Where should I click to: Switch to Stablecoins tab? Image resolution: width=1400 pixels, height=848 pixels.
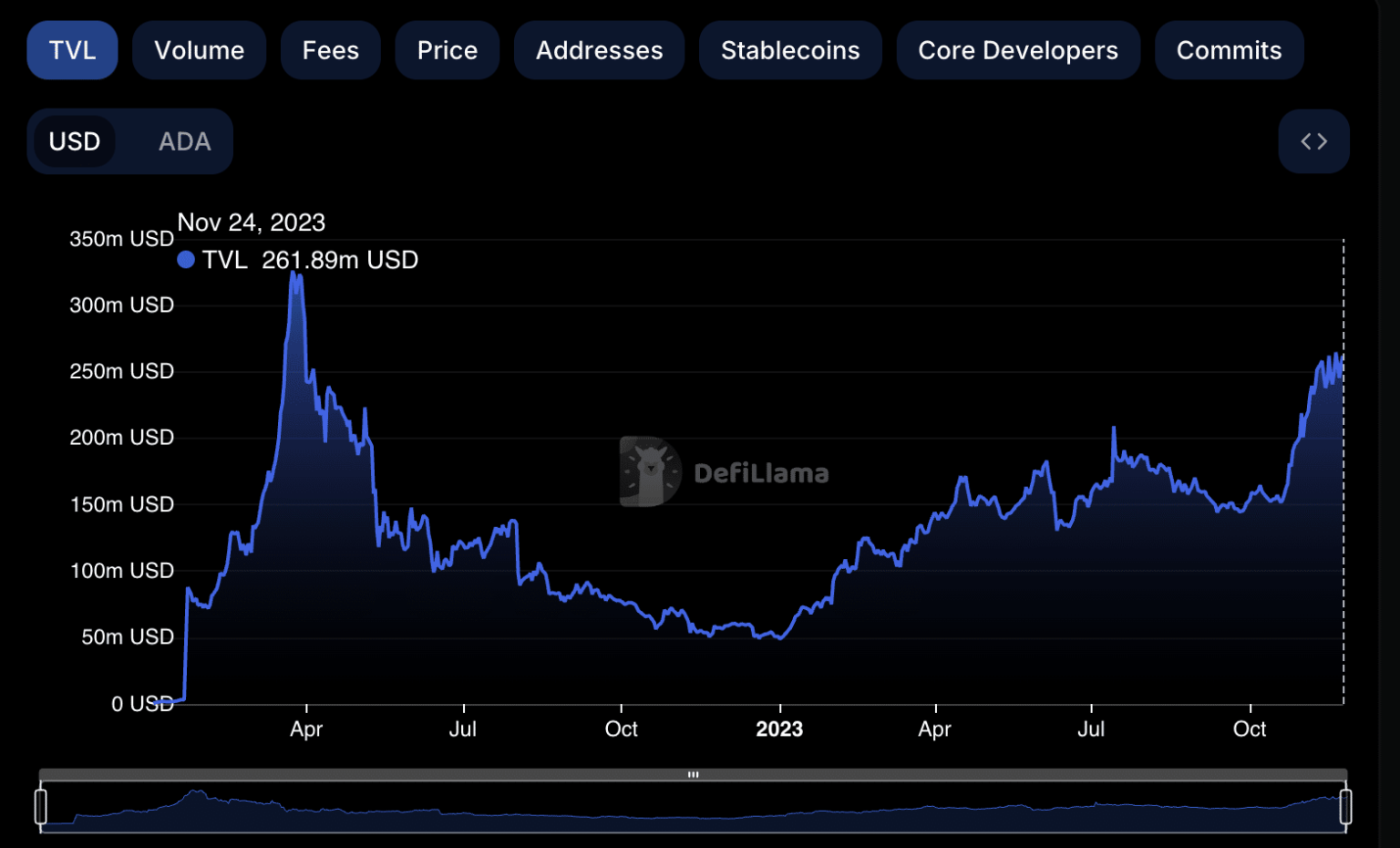789,50
